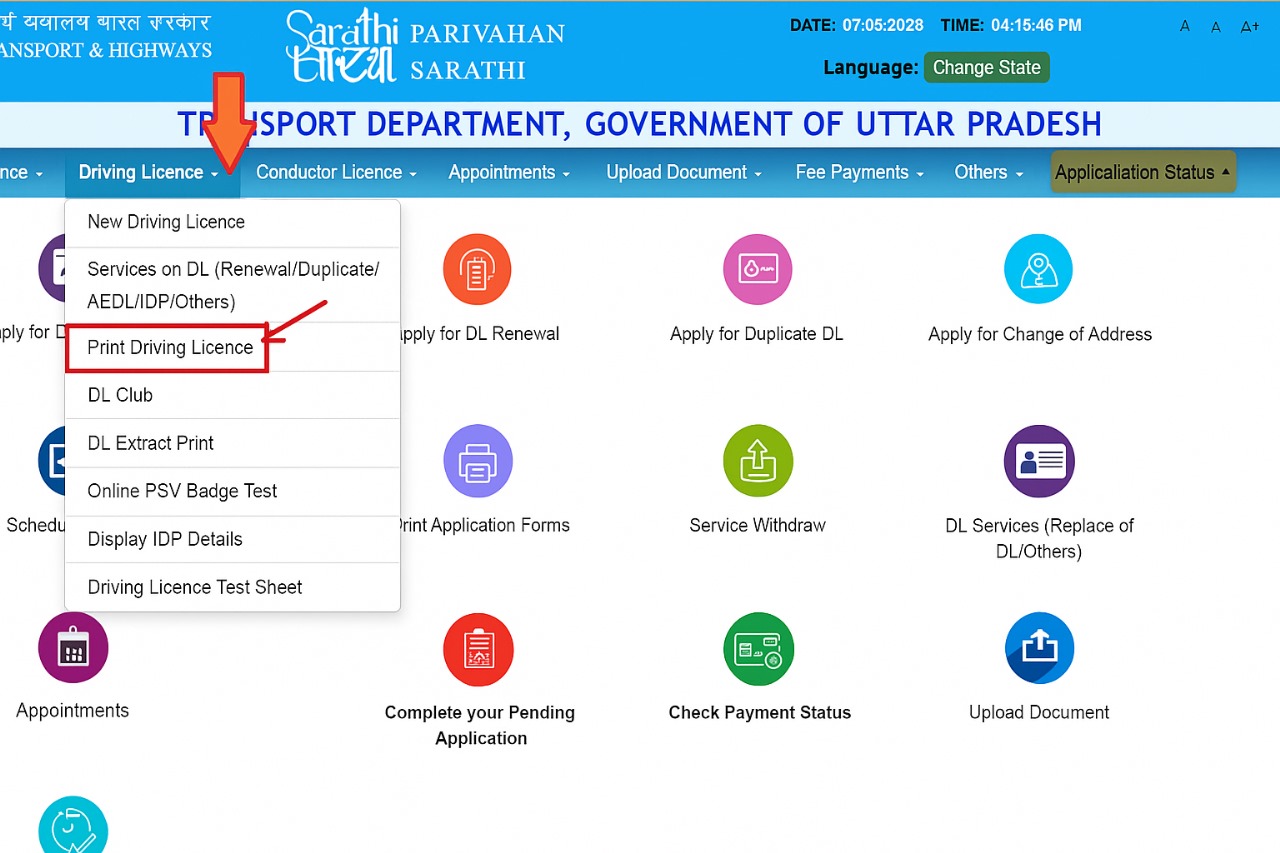
Task: Expand the Others dropdown menu
Action: pyautogui.click(x=982, y=172)
